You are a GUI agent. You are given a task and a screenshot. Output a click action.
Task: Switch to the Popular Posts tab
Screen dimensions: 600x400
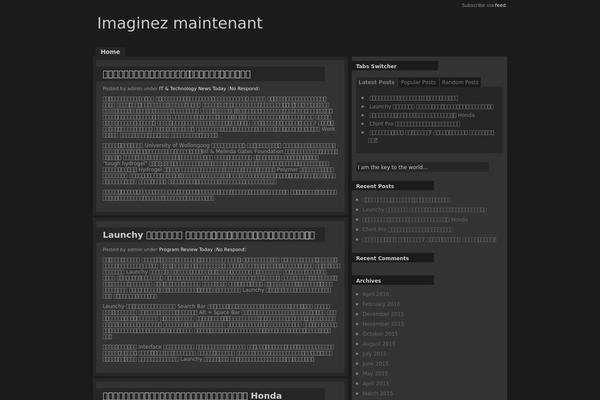tap(418, 82)
